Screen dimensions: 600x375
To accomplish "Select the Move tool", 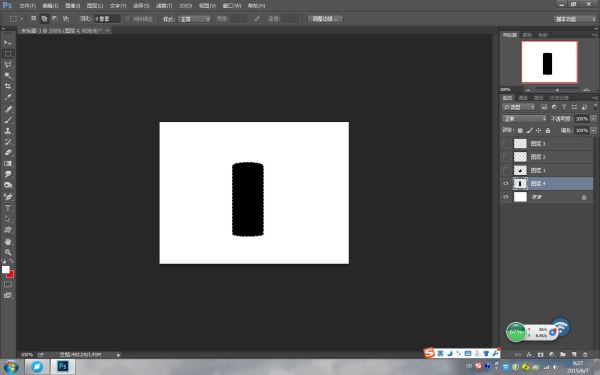I will tap(8, 43).
